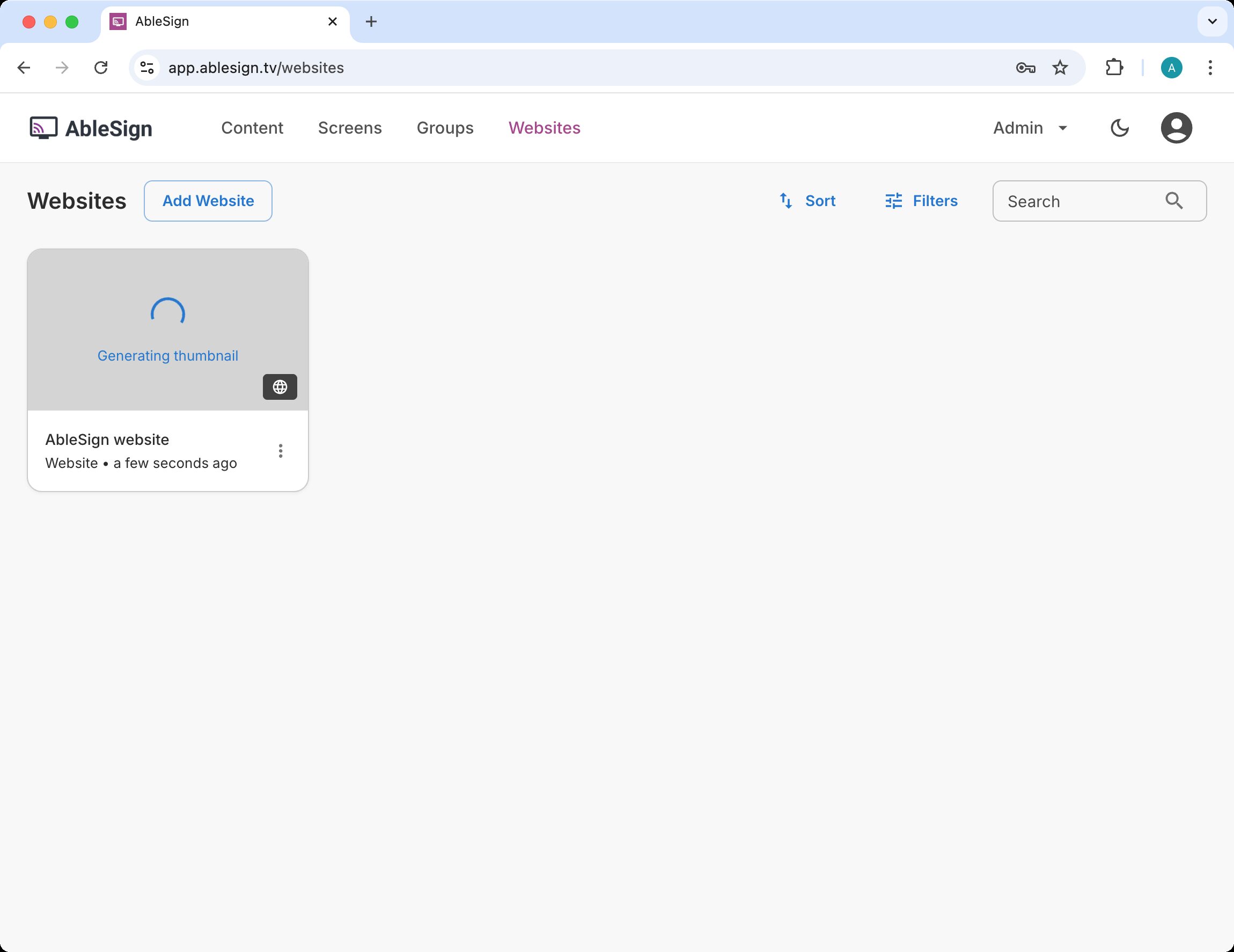The image size is (1234, 952).
Task: Close the AbleSign browser tab
Action: click(x=332, y=21)
